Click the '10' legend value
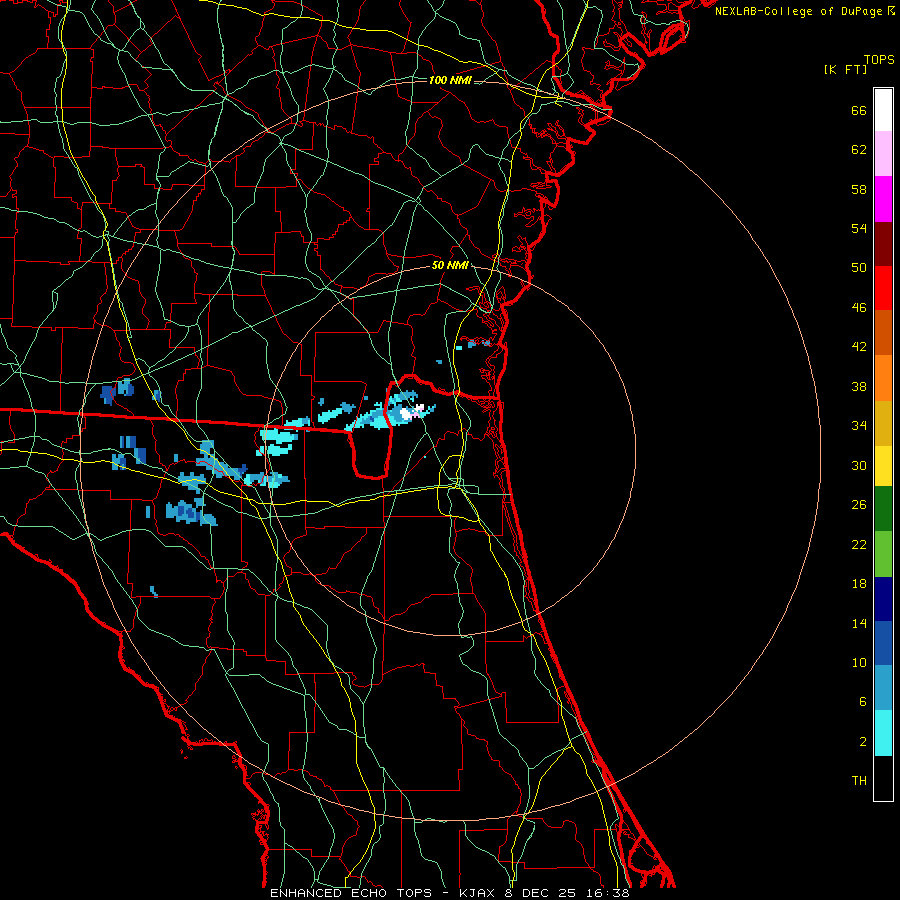 pyautogui.click(x=859, y=663)
